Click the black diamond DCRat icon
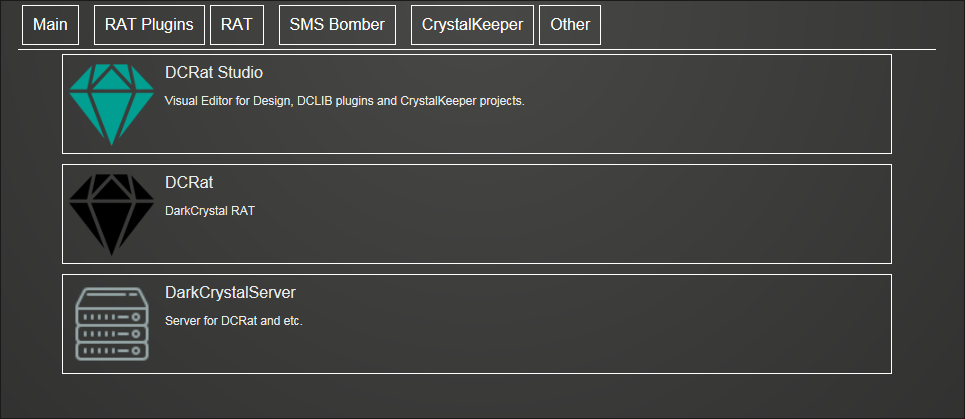 click(111, 215)
